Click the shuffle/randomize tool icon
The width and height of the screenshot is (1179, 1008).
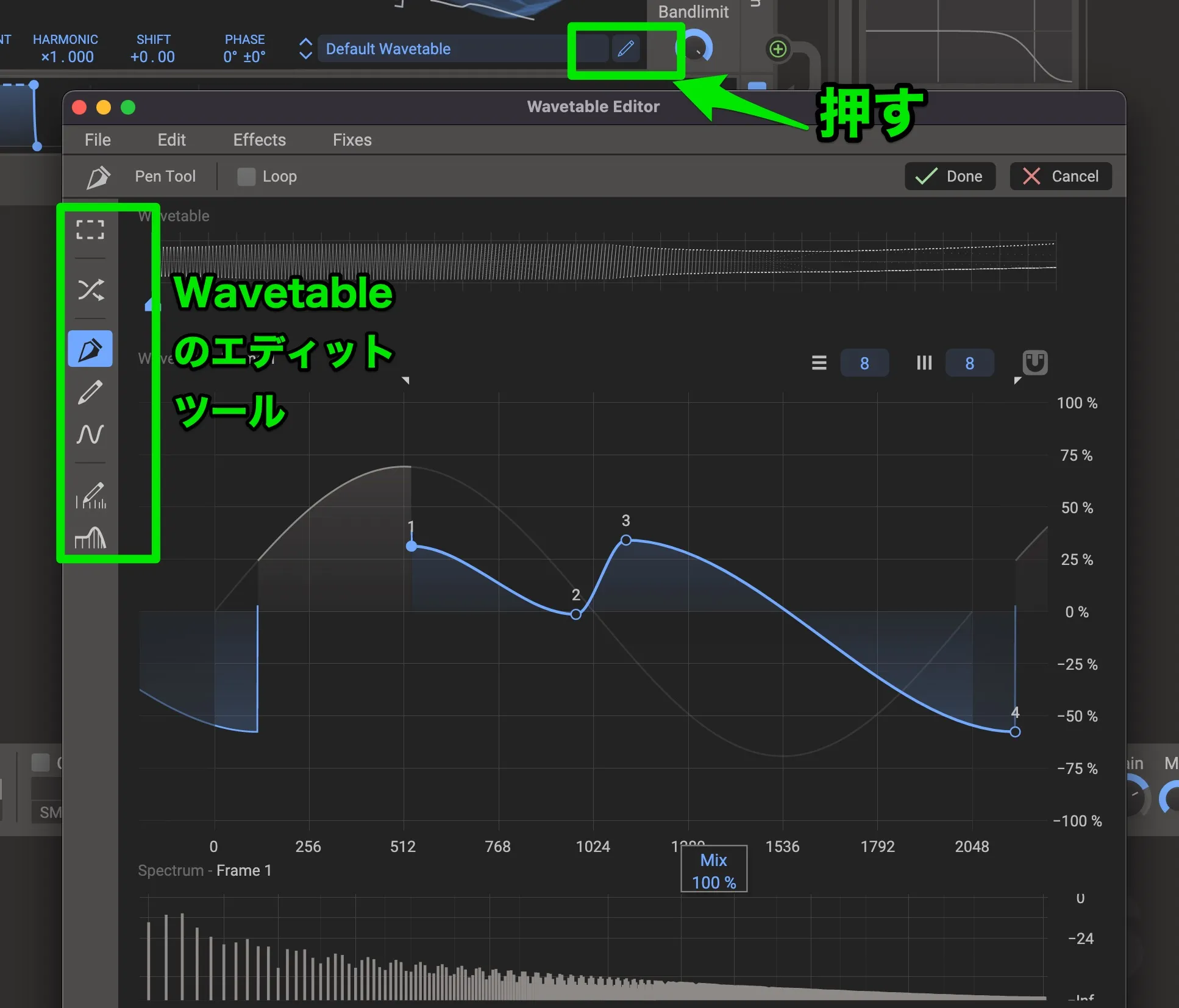point(90,290)
